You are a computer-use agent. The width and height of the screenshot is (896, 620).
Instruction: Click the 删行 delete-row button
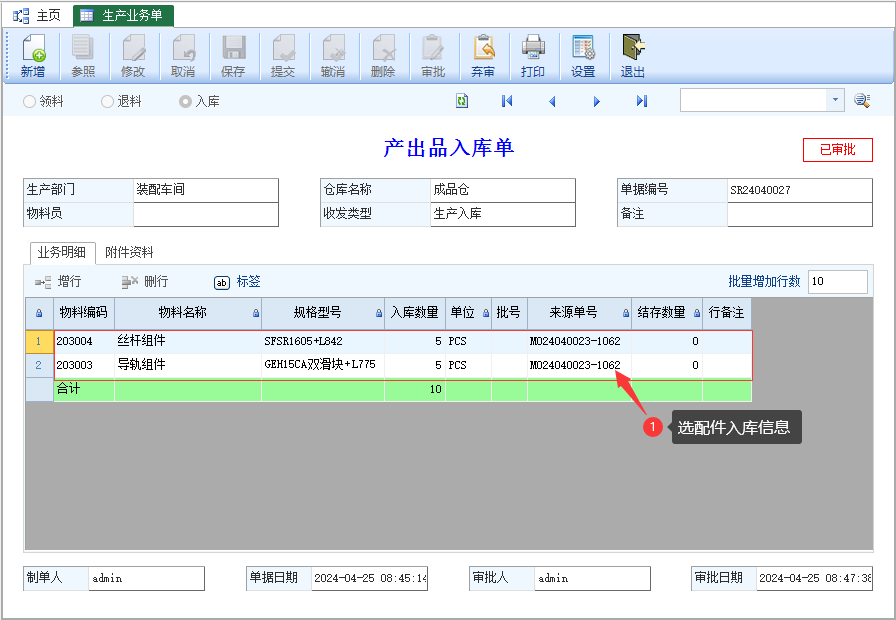click(145, 281)
